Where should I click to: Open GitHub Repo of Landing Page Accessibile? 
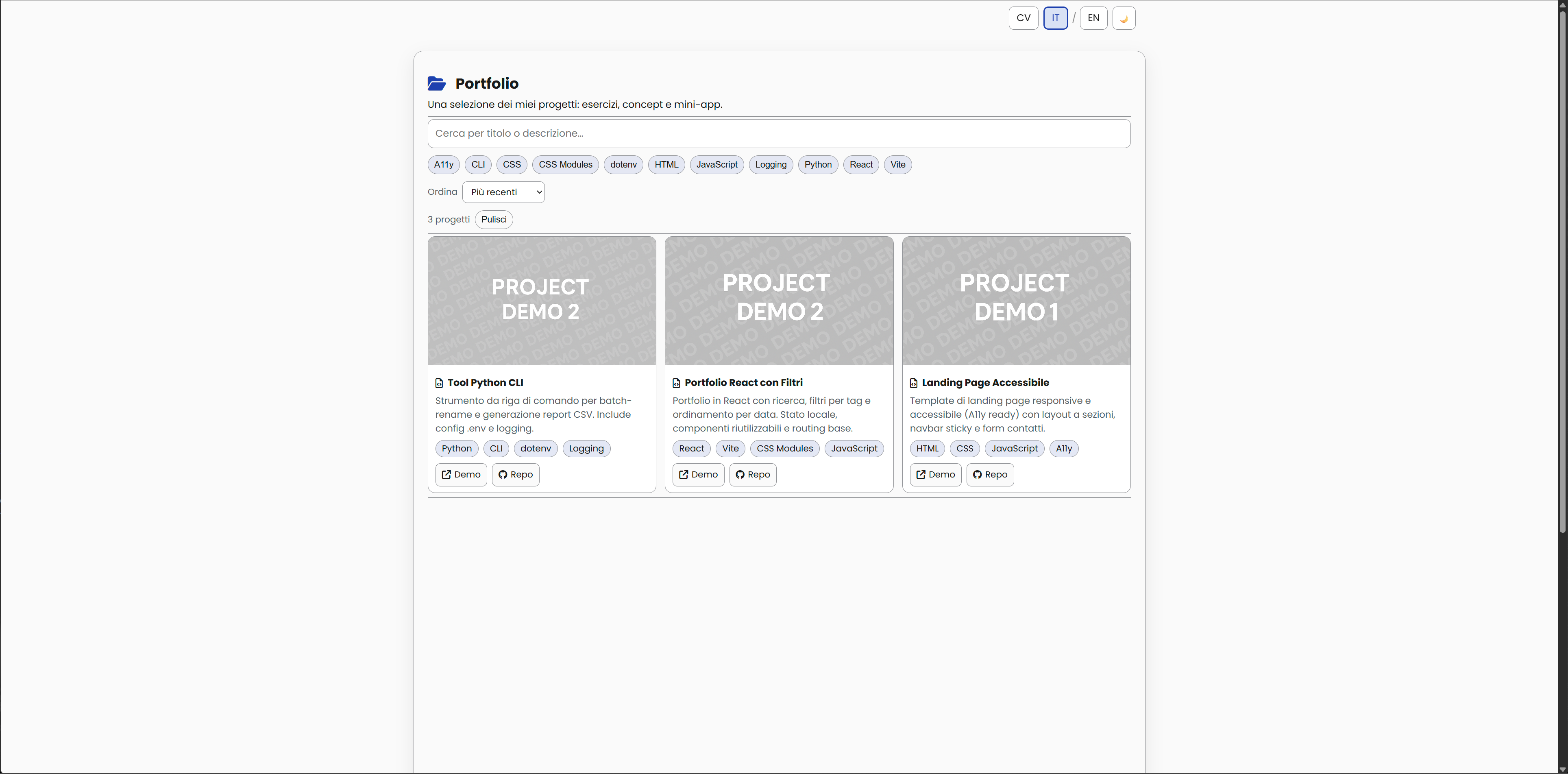tap(990, 474)
